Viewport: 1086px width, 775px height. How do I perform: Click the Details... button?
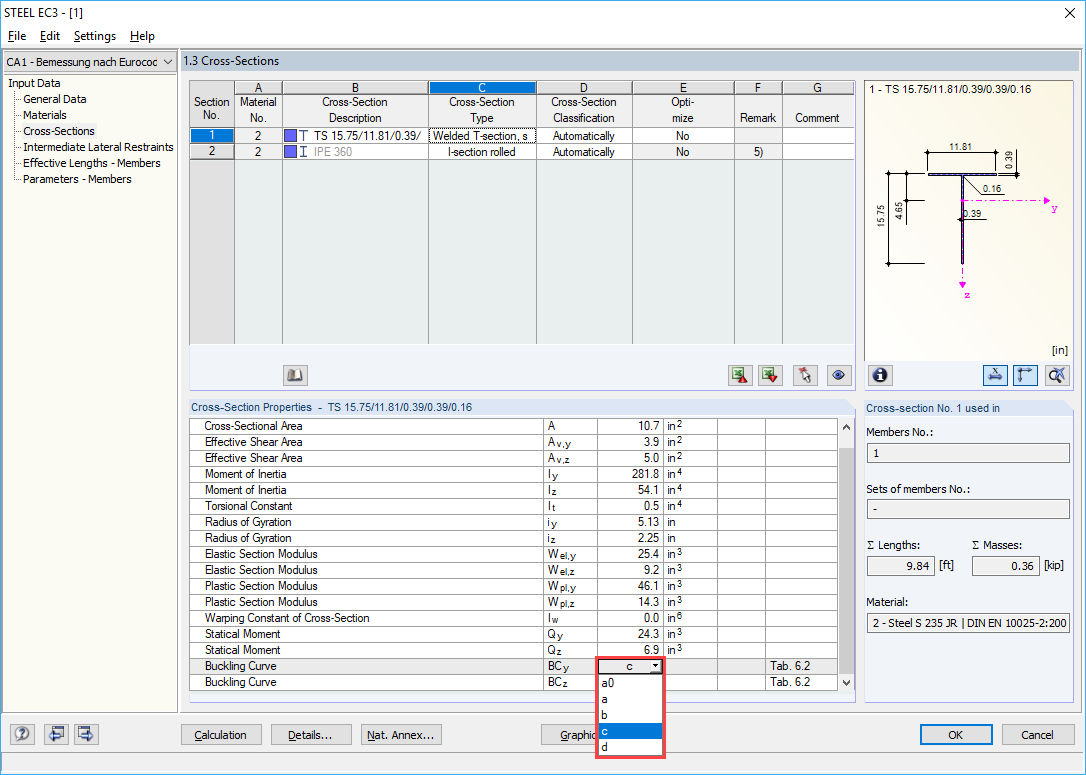[310, 735]
